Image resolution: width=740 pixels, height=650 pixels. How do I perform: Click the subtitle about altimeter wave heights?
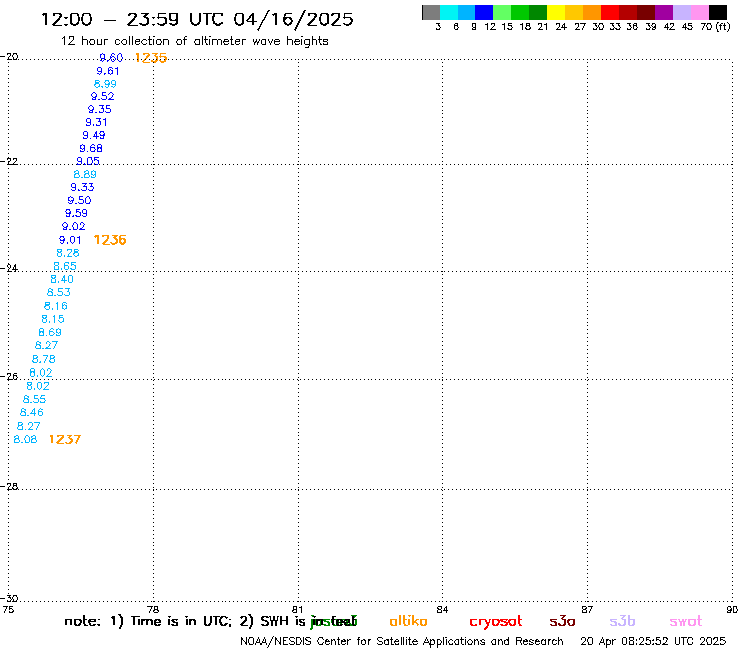[195, 41]
